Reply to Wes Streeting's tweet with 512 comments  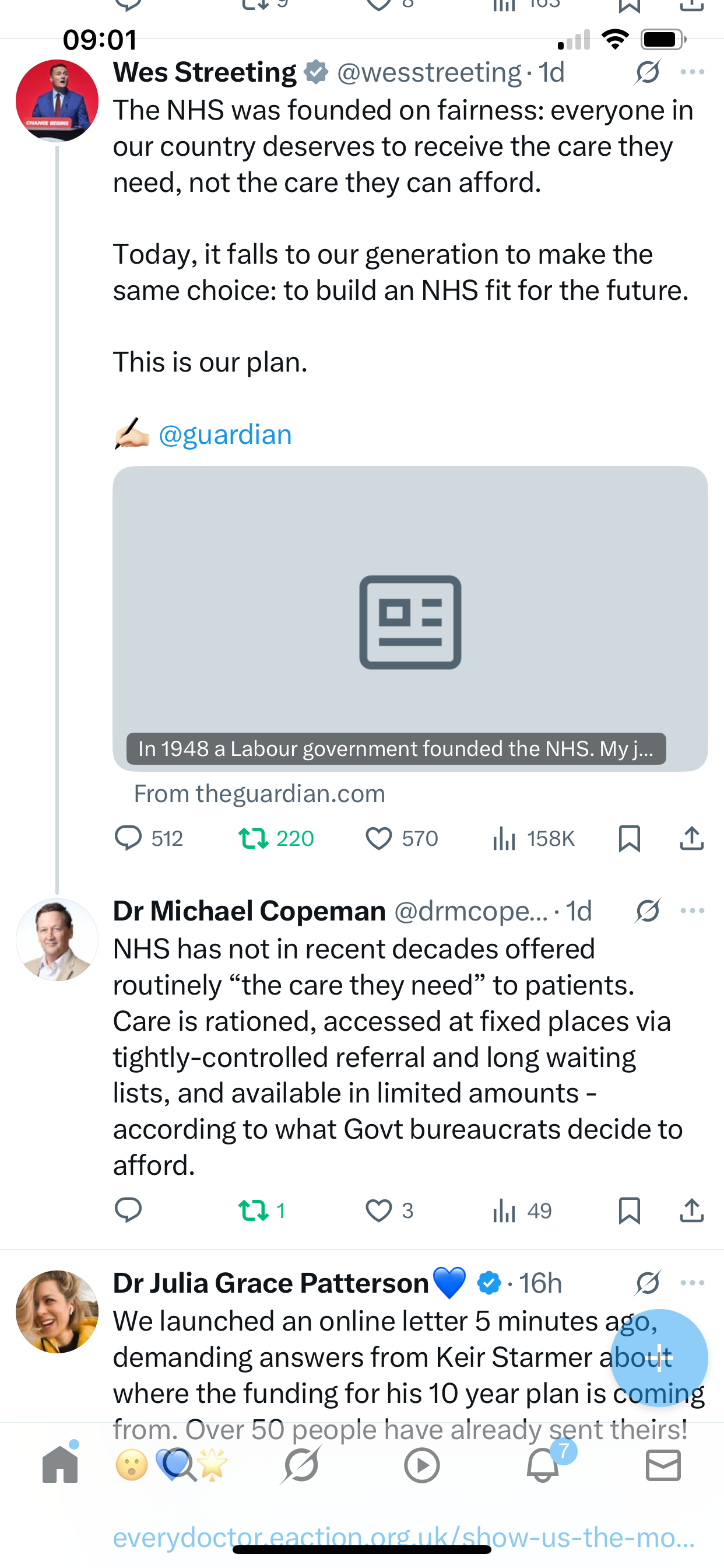pyautogui.click(x=149, y=838)
